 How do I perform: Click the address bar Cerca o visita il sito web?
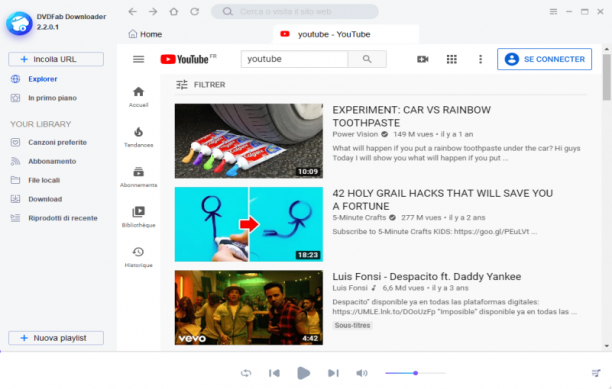[x=295, y=12]
